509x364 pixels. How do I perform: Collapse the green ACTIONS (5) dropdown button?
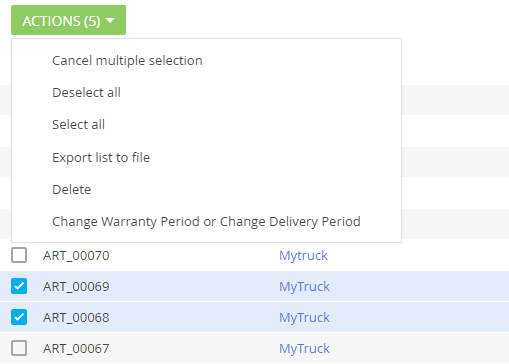68,20
